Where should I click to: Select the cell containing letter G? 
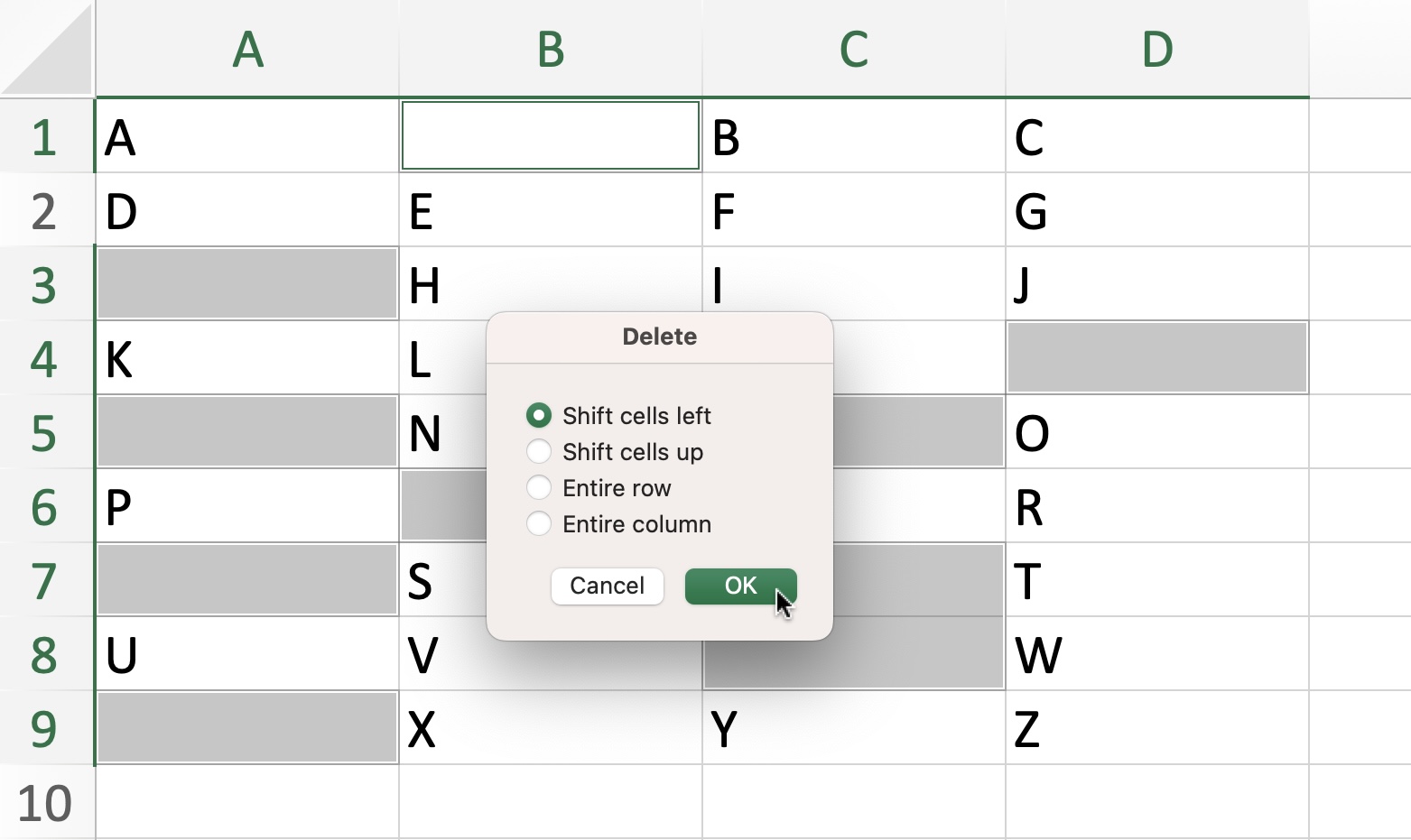[1156, 211]
